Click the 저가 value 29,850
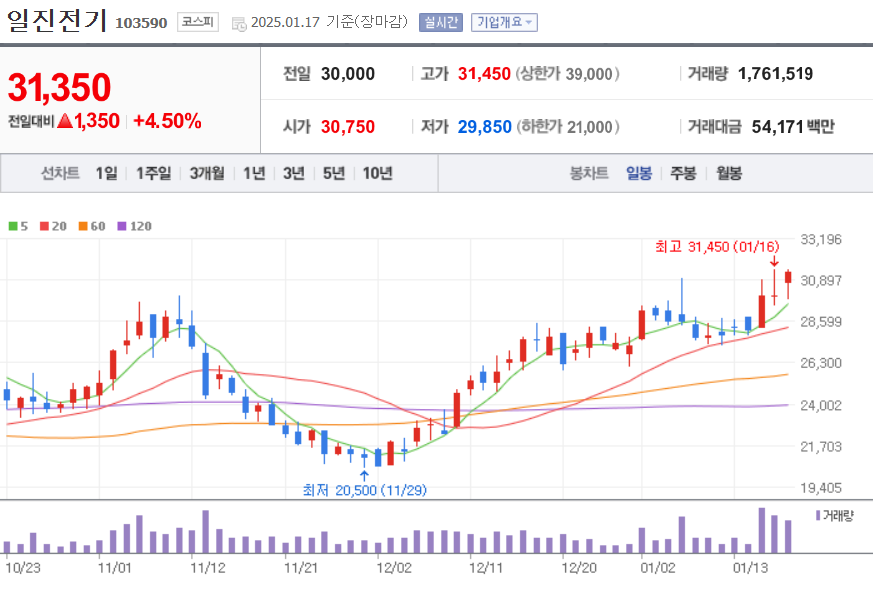The width and height of the screenshot is (873, 591). pos(484,127)
